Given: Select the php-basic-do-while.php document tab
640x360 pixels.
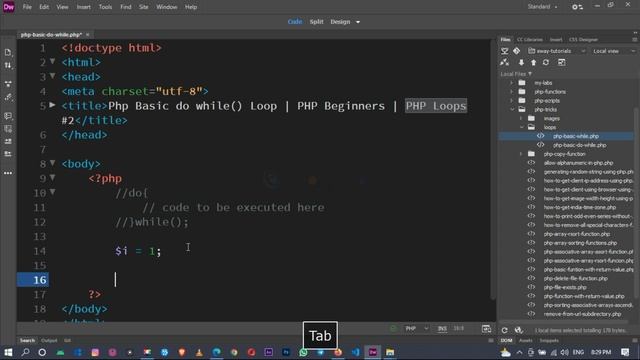Looking at the screenshot, I should (51, 35).
